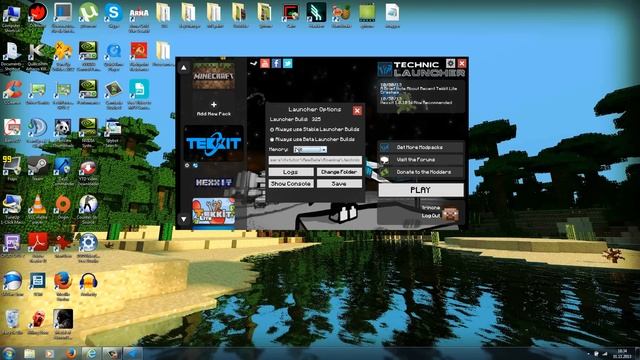Click the launcher folder path field

click(315, 160)
